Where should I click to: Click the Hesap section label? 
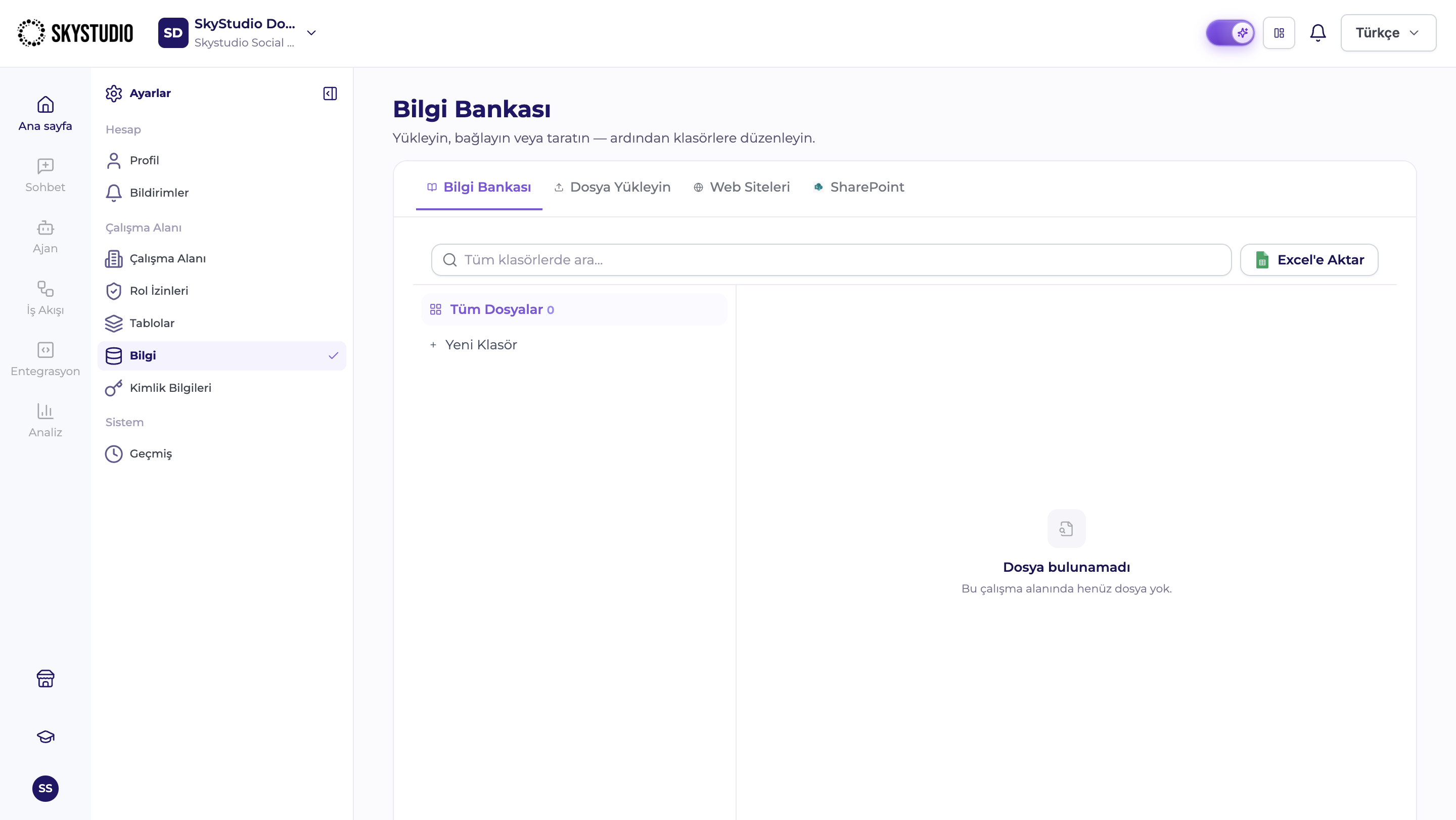click(123, 129)
